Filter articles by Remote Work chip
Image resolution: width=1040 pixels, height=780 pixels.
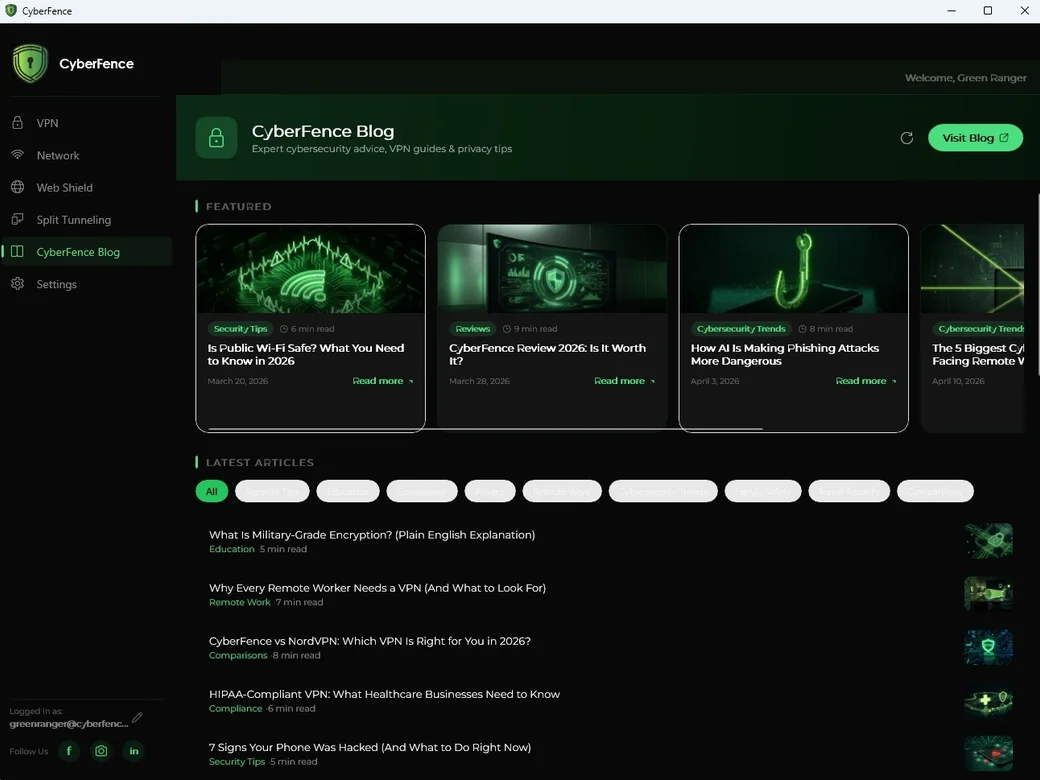[x=562, y=491]
